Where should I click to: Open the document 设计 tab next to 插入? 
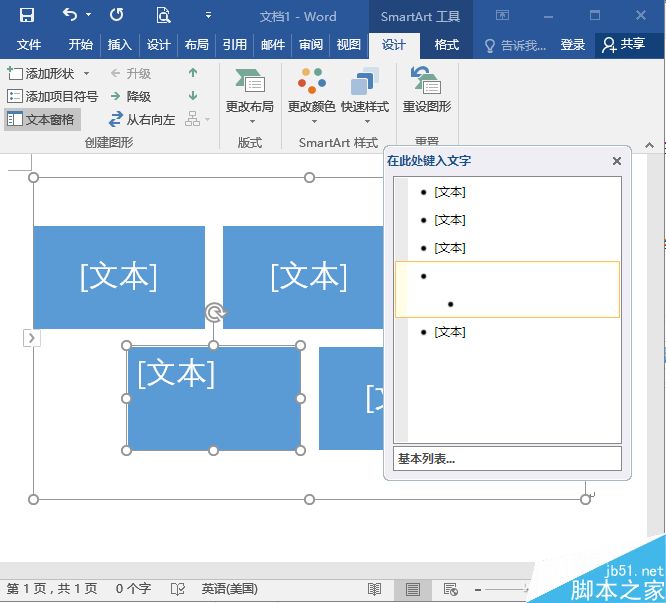click(x=158, y=44)
